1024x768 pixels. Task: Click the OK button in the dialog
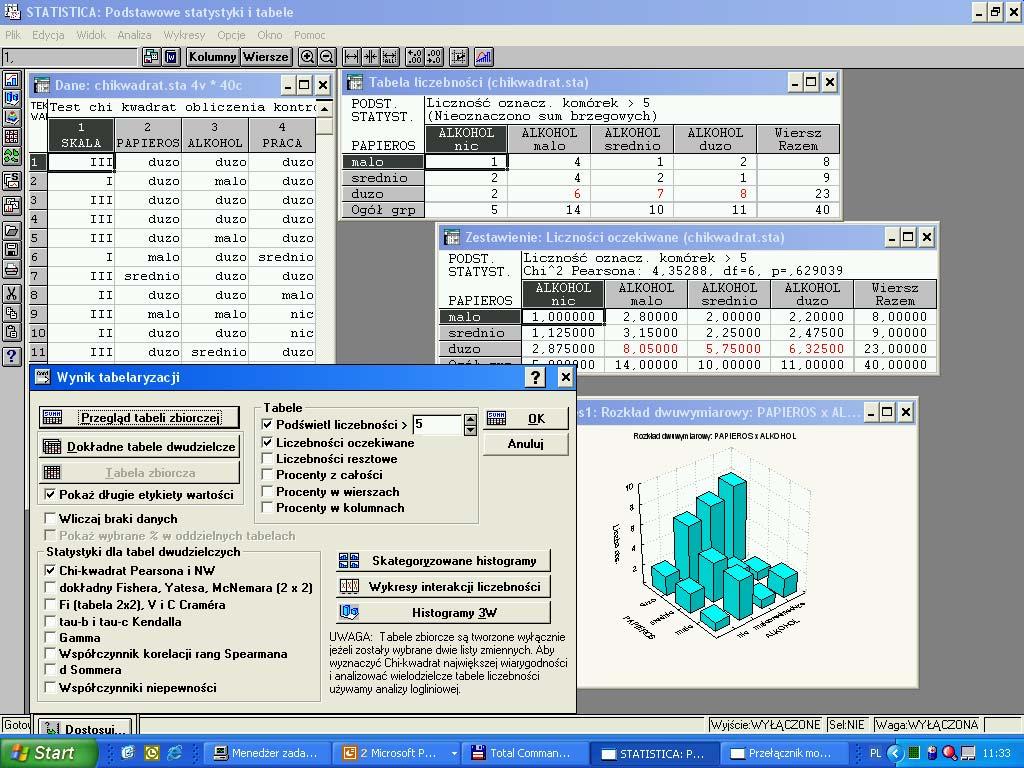[x=526, y=419]
